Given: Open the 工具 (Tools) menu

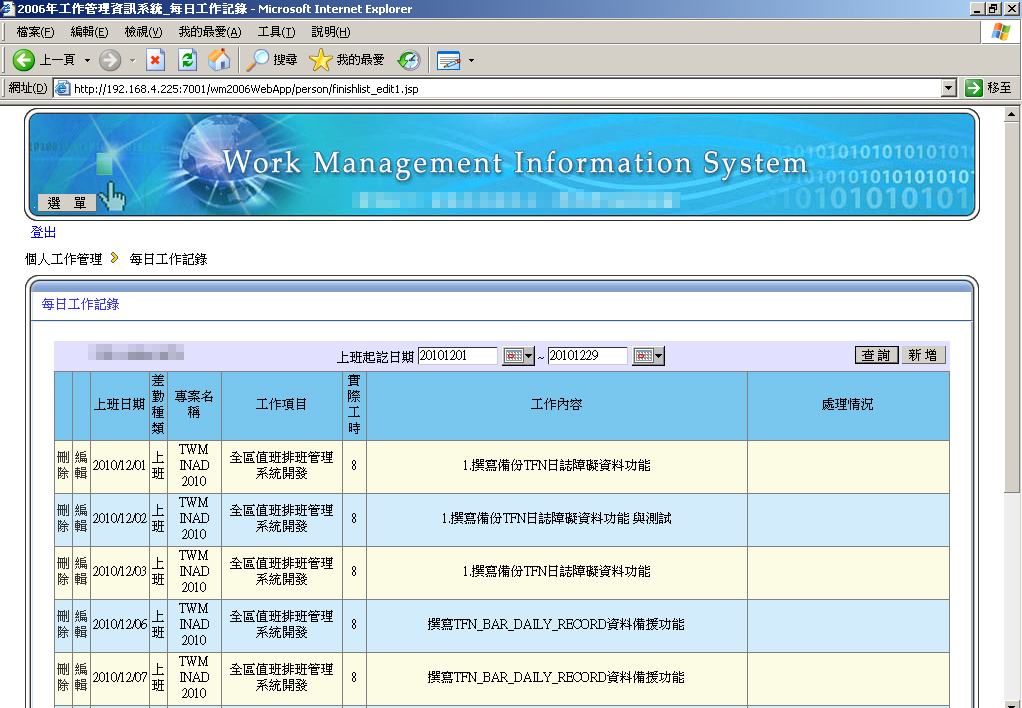Looking at the screenshot, I should (x=276, y=32).
